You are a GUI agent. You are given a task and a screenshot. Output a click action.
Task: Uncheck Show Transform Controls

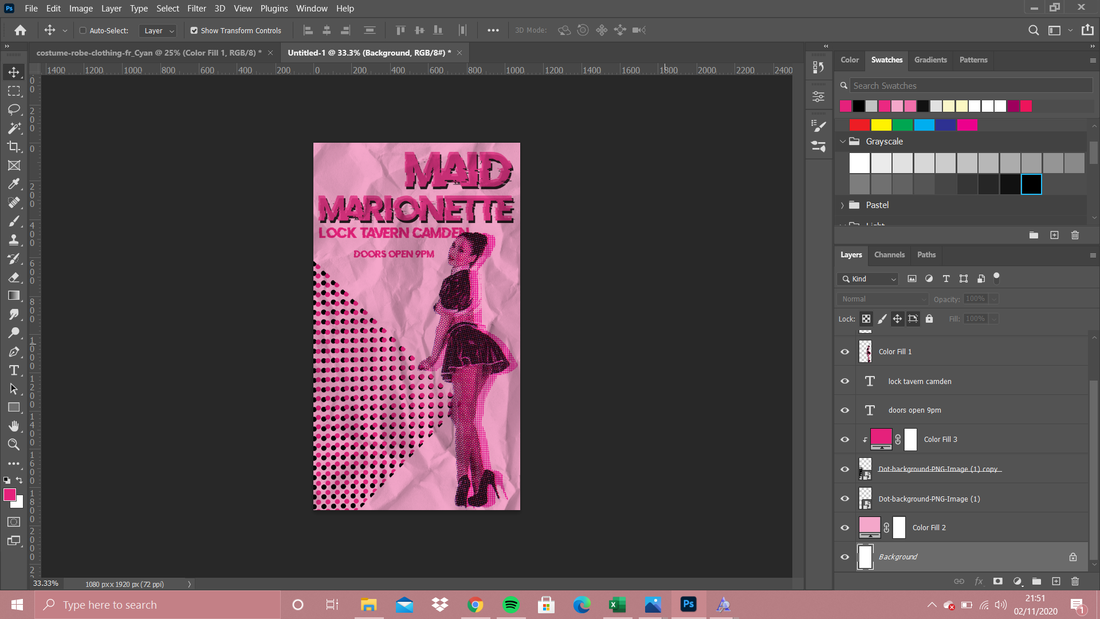coord(194,30)
